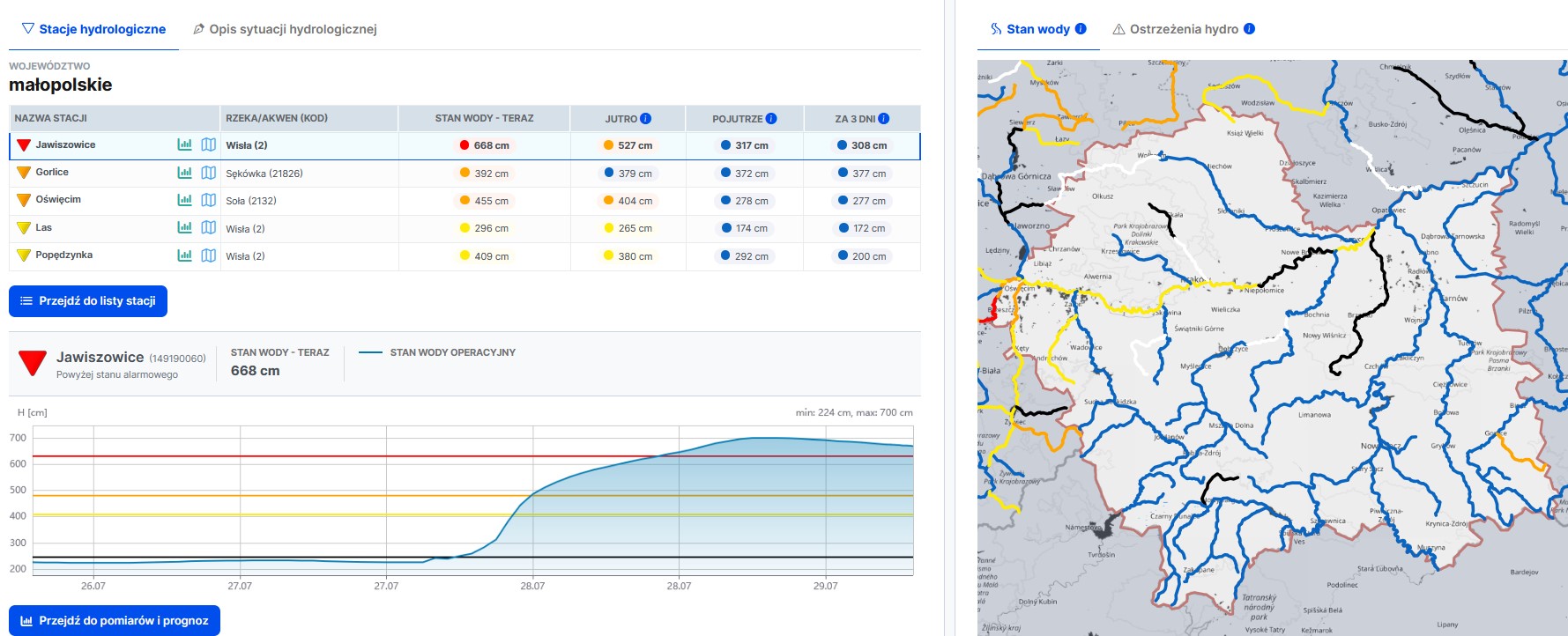Click info icon next to Ostrzeżenia hydro
This screenshot has height=636, width=1568.
pyautogui.click(x=1249, y=29)
